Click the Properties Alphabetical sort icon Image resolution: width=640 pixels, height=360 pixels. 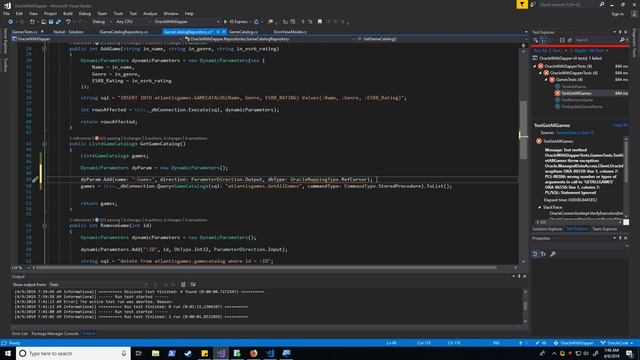click(x=543, y=254)
